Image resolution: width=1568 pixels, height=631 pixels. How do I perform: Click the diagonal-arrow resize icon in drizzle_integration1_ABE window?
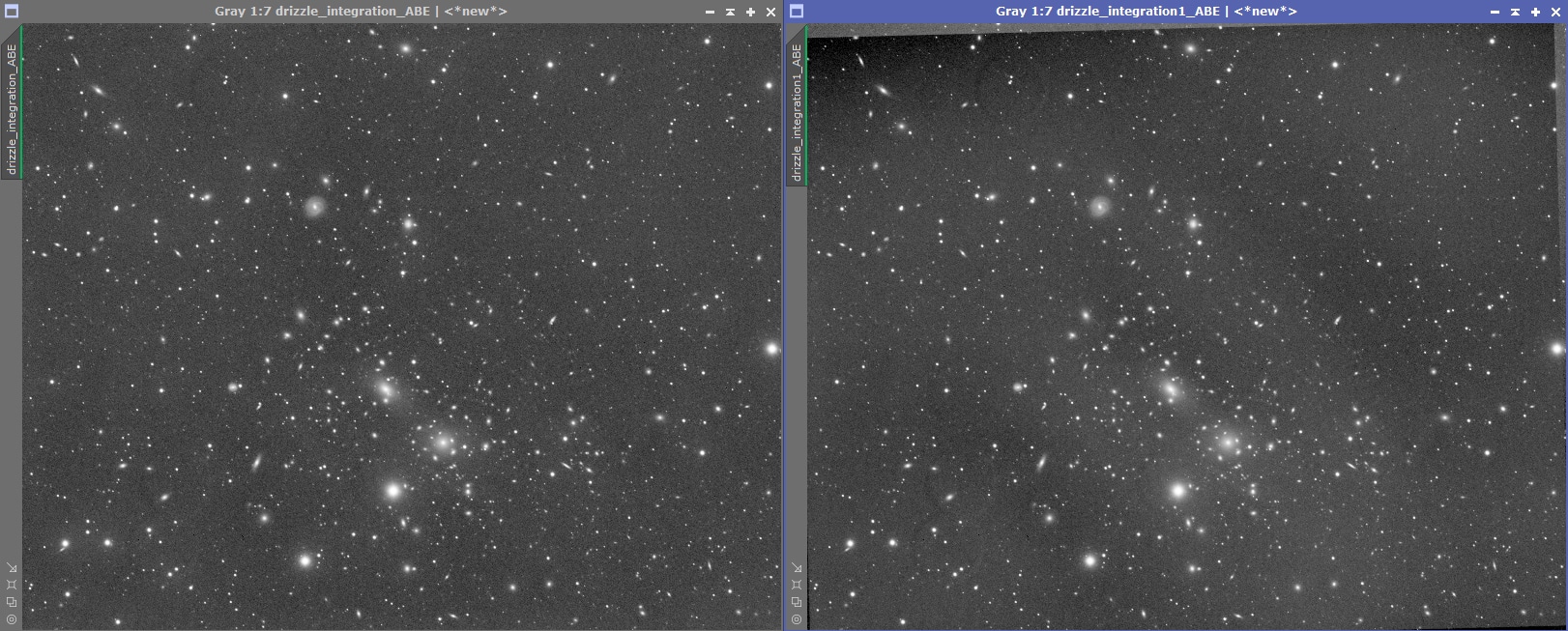(x=797, y=567)
